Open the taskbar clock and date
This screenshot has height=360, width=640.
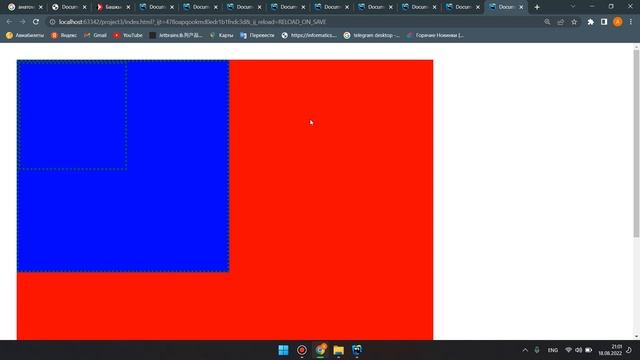610,350
